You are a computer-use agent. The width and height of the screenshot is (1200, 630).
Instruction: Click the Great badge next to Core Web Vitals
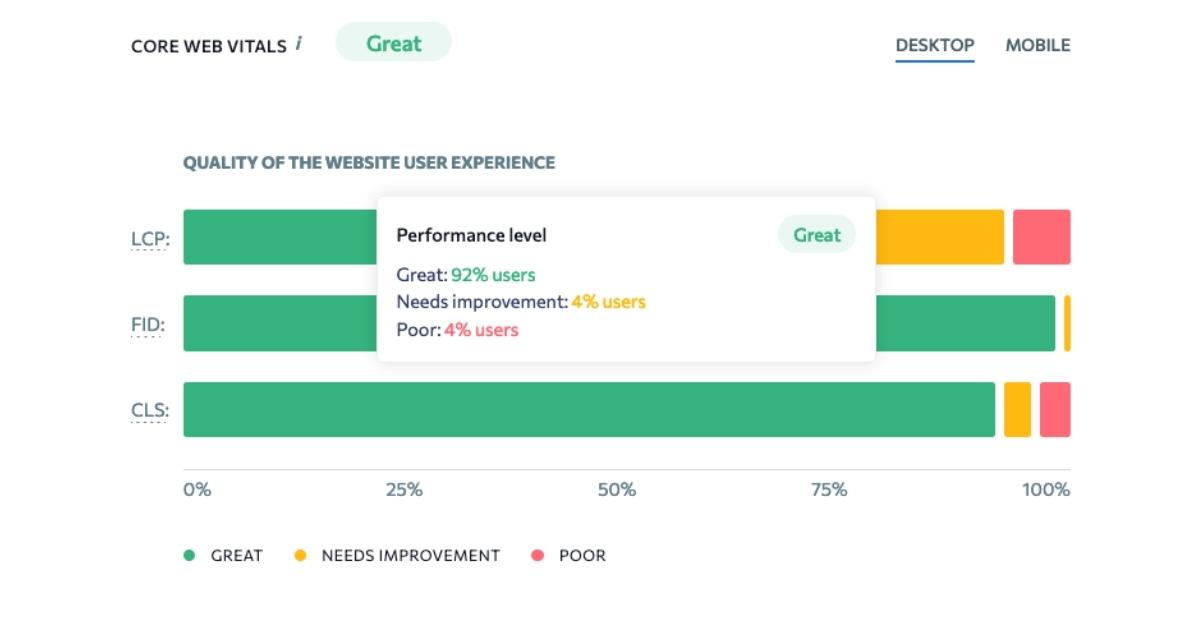[x=393, y=43]
